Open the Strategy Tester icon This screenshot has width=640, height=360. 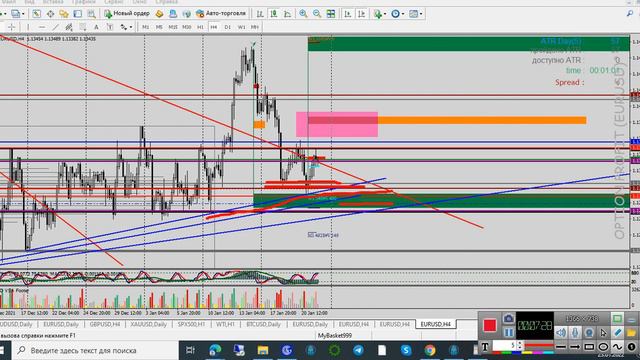91,14
